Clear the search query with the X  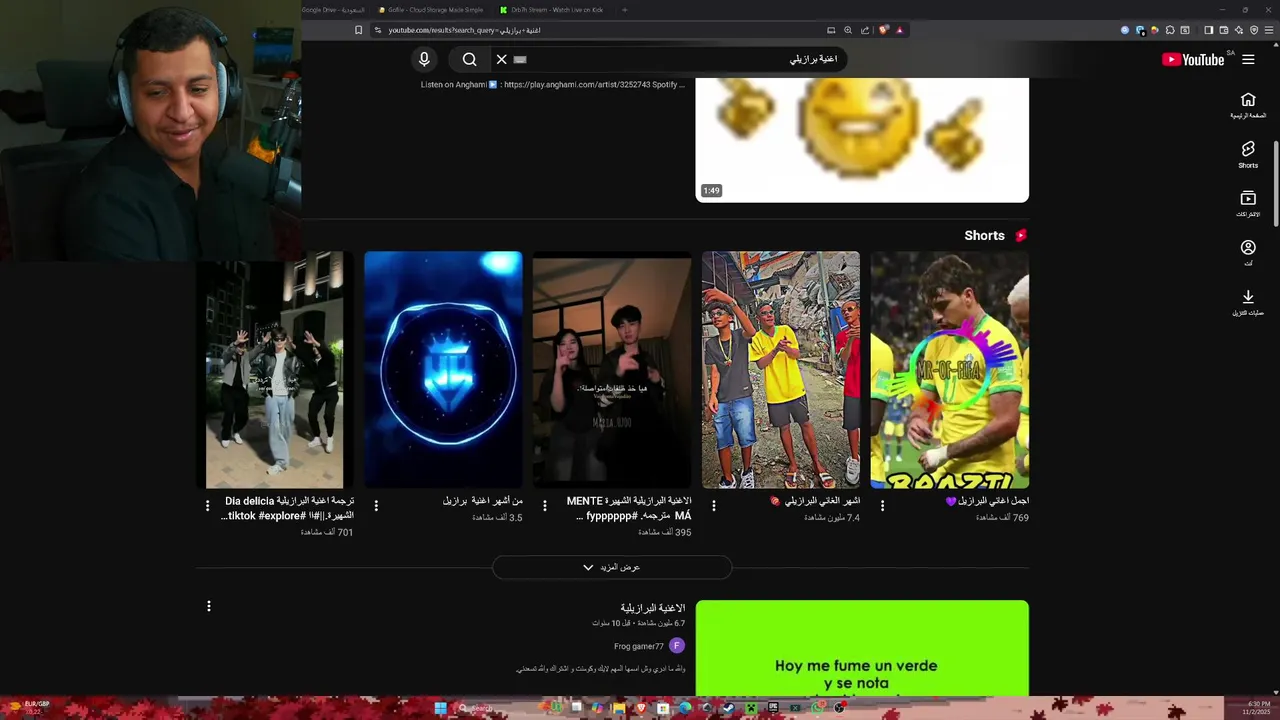click(x=502, y=59)
